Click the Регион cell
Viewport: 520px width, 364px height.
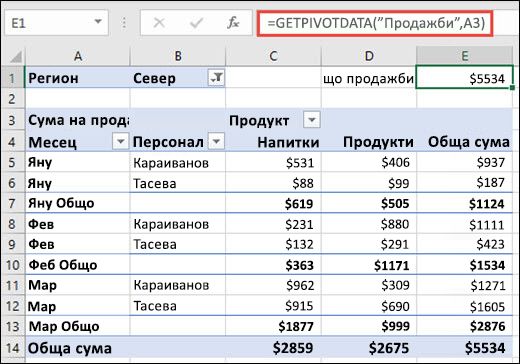click(x=77, y=78)
